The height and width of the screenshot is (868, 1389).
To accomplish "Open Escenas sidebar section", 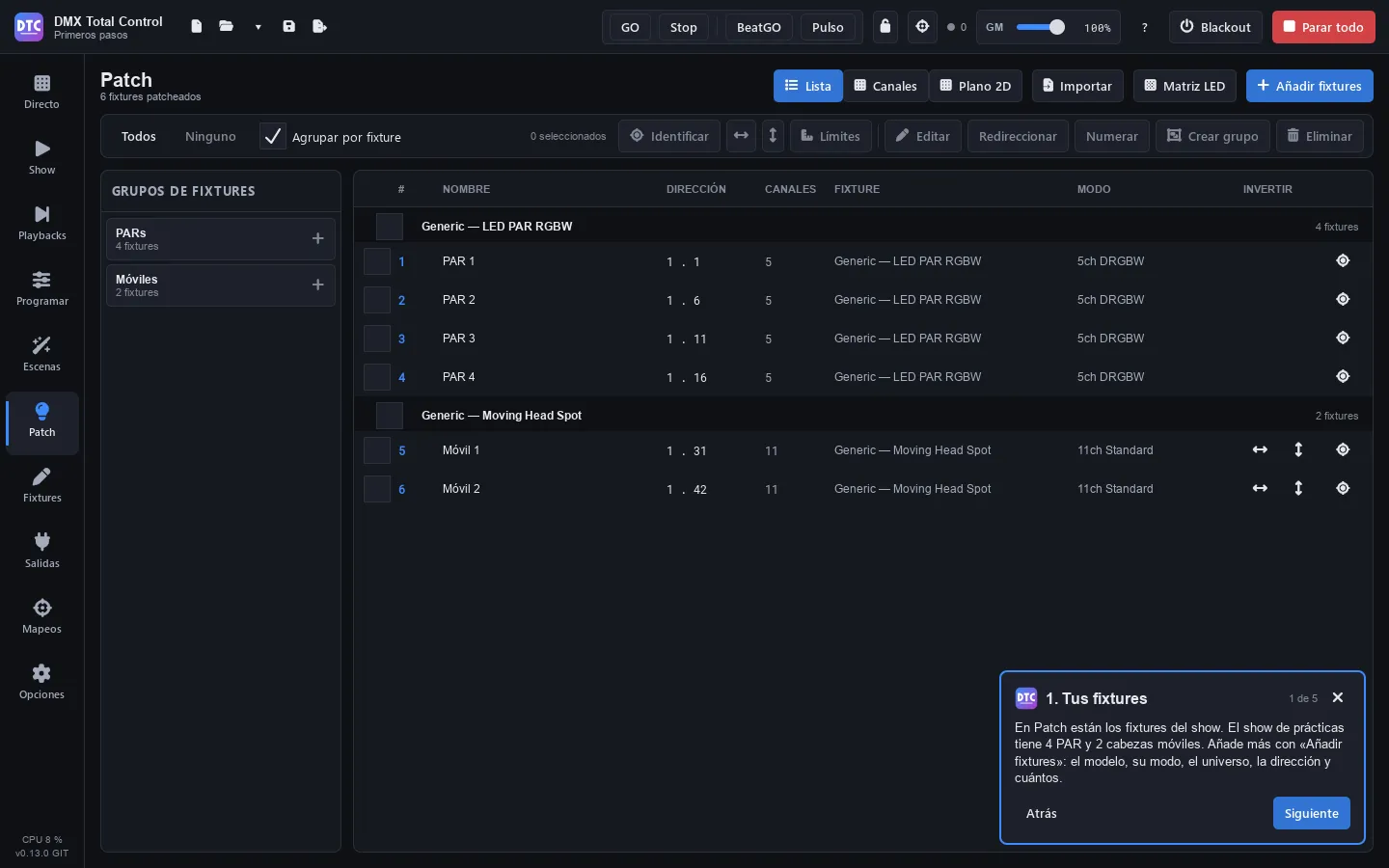I will point(41,355).
